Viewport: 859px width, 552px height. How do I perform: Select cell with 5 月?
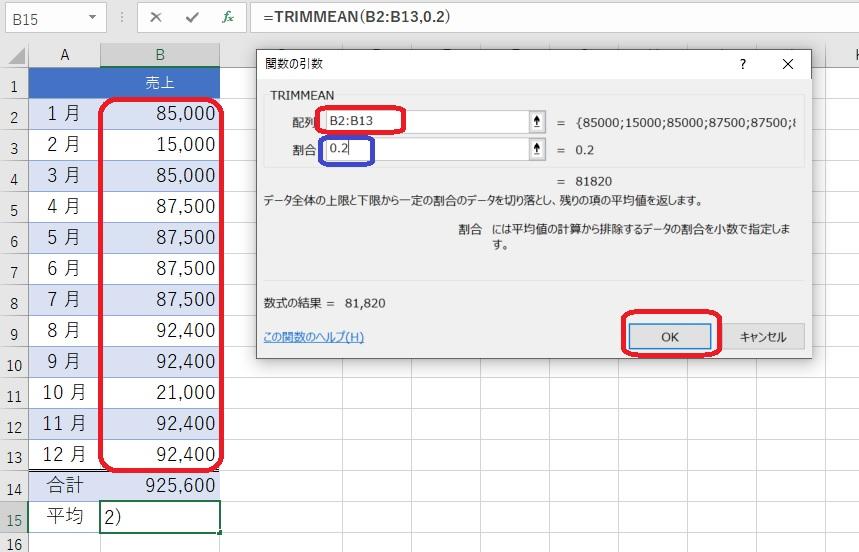click(65, 238)
